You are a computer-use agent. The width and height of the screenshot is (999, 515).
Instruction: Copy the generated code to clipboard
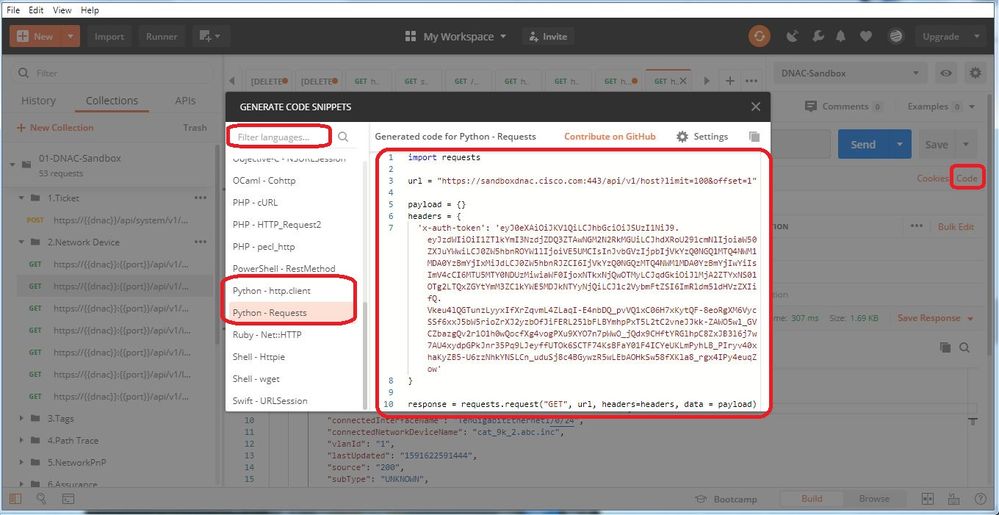point(754,136)
